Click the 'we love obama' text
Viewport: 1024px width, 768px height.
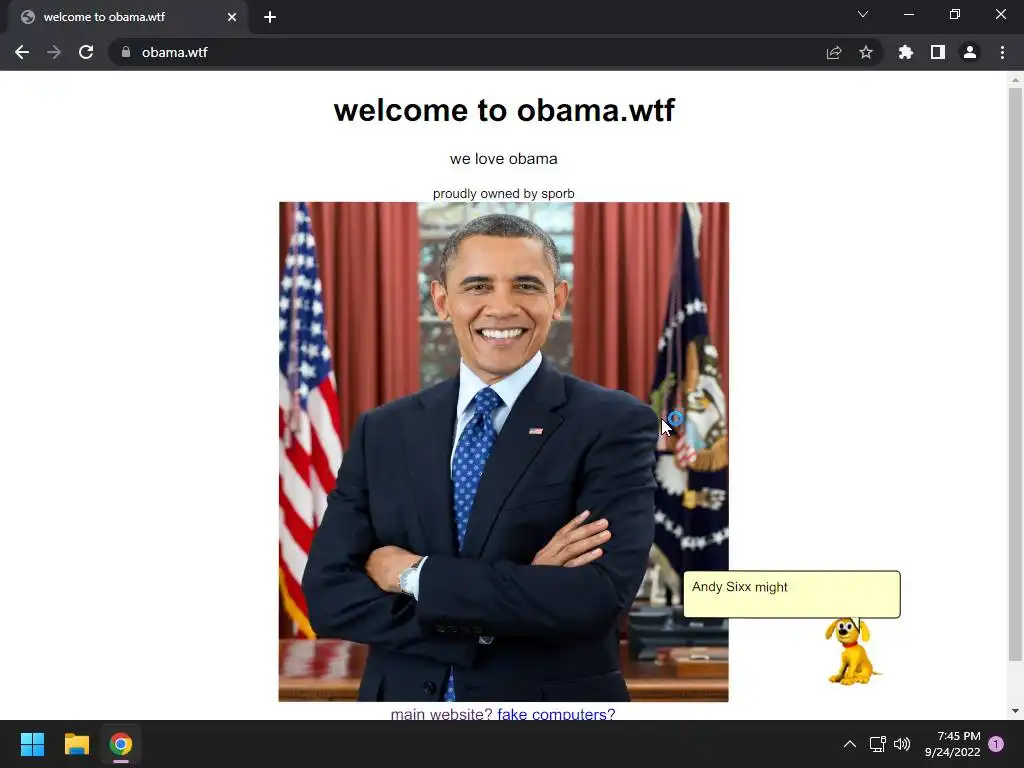504,159
